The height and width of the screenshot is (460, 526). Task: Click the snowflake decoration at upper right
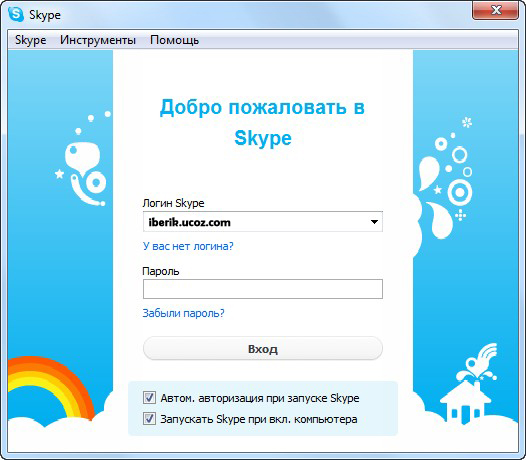click(x=467, y=122)
